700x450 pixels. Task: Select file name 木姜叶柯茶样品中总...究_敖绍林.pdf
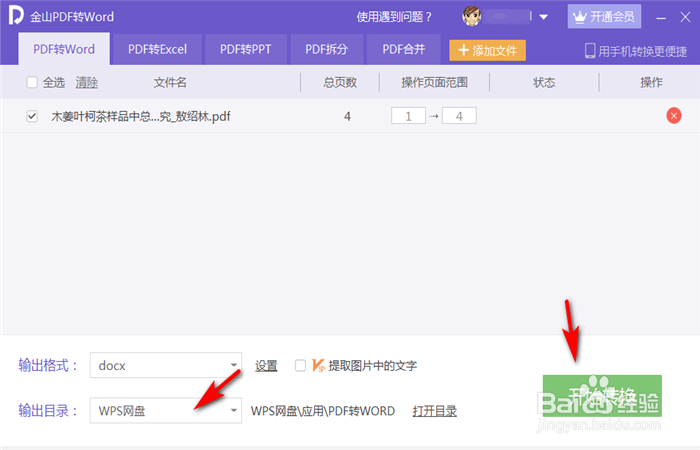point(141,117)
